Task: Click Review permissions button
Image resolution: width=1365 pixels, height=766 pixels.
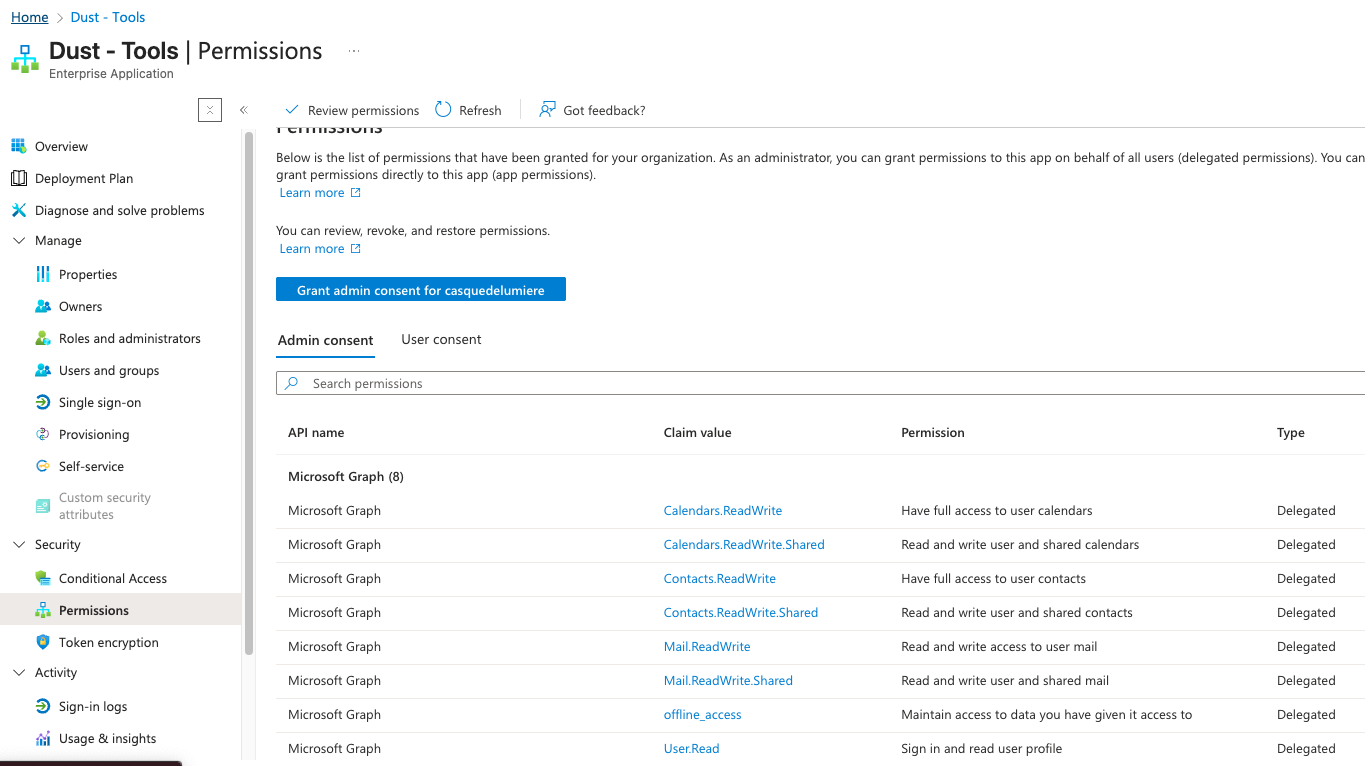Action: coord(352,110)
